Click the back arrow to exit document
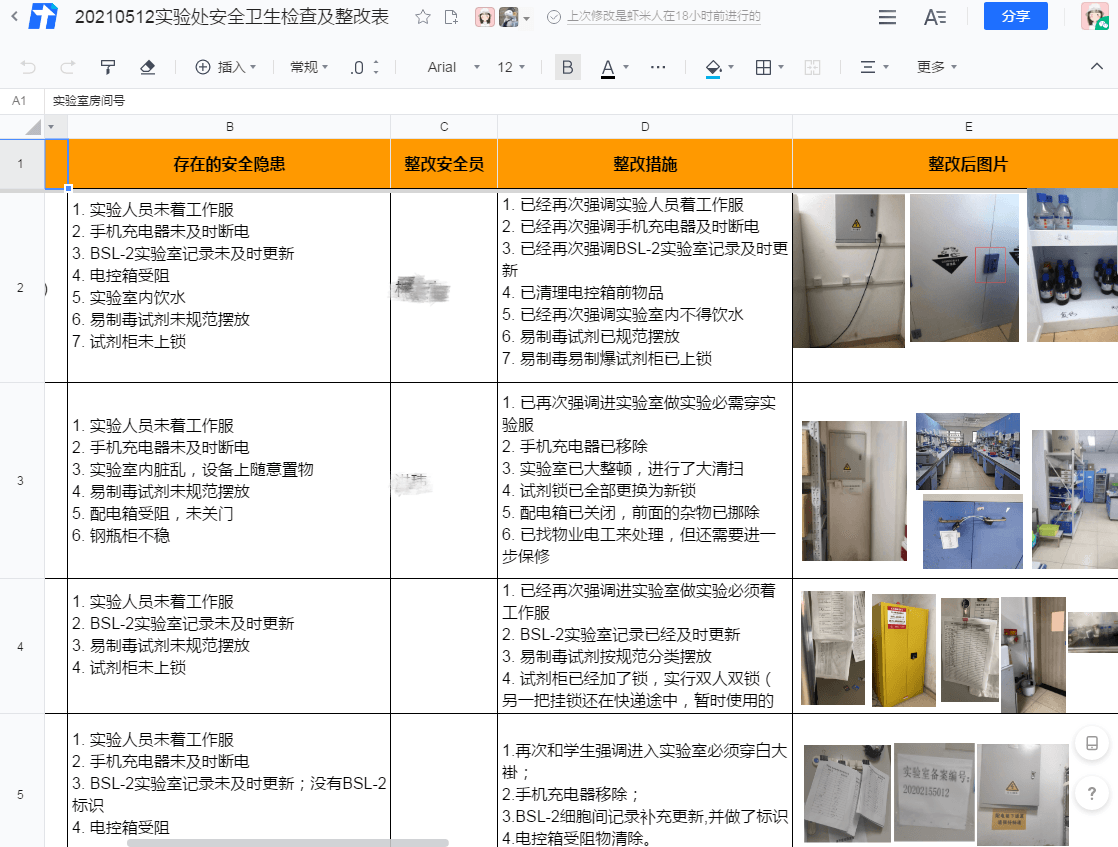 [14, 17]
